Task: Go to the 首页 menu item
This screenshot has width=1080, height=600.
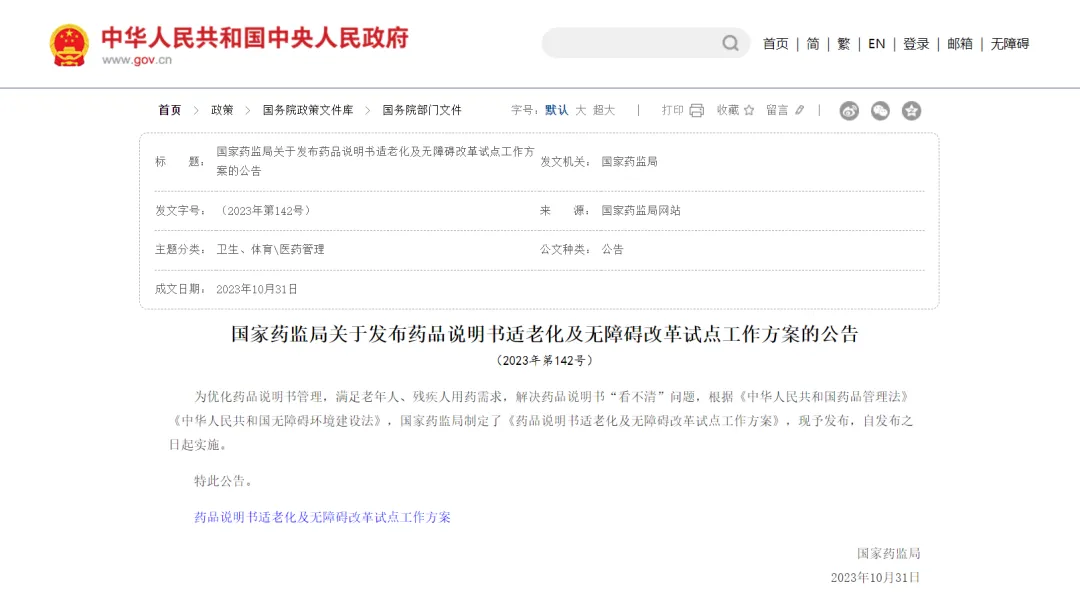Action: [x=776, y=44]
